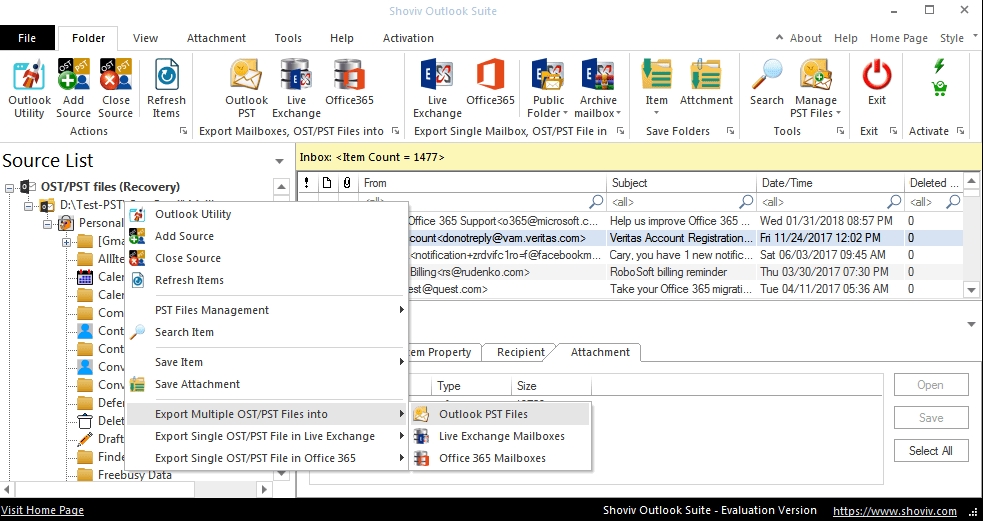Open Manage PST Files tool
The image size is (983, 521).
(x=816, y=89)
